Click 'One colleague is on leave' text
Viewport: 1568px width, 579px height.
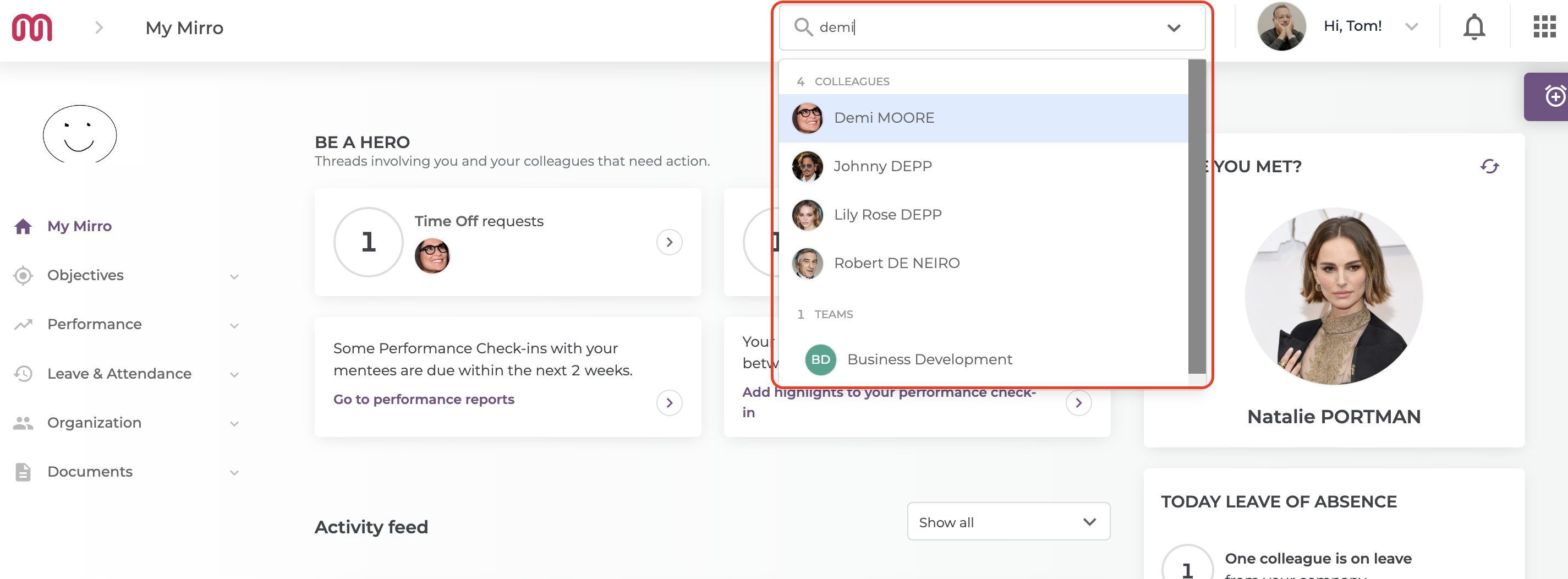tap(1318, 558)
